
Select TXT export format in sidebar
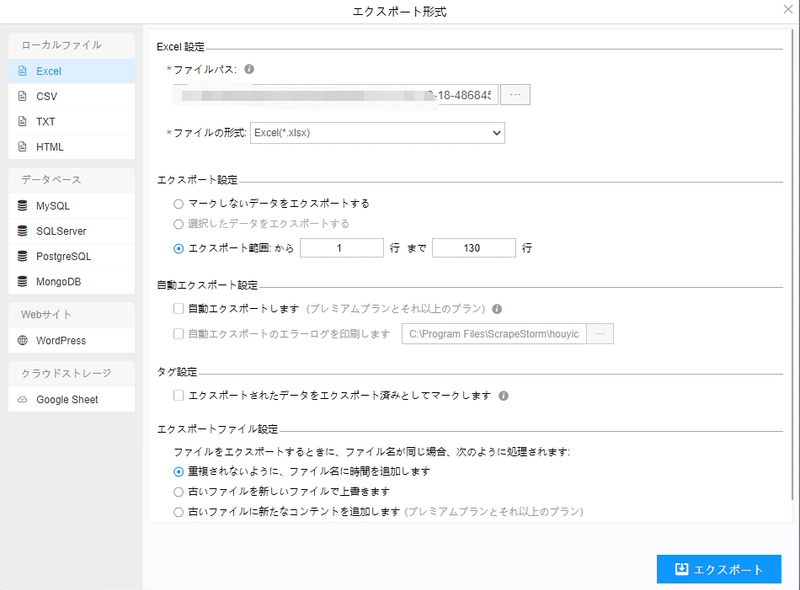tap(45, 122)
